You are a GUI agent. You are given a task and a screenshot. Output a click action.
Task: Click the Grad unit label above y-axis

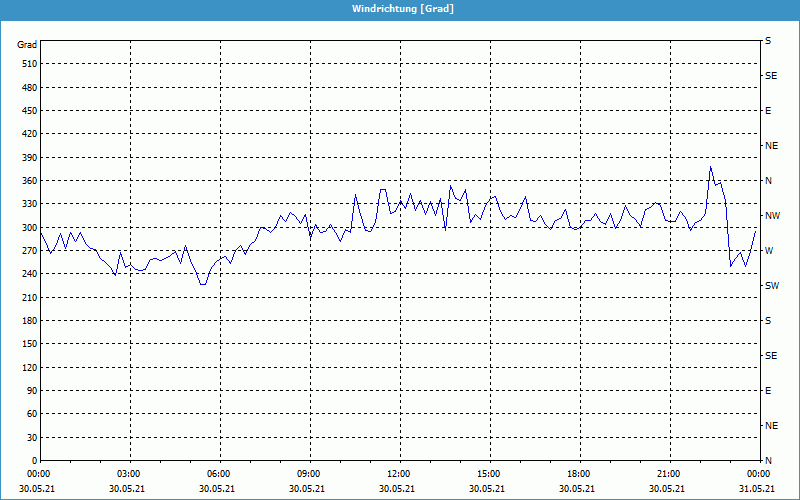tap(27, 45)
